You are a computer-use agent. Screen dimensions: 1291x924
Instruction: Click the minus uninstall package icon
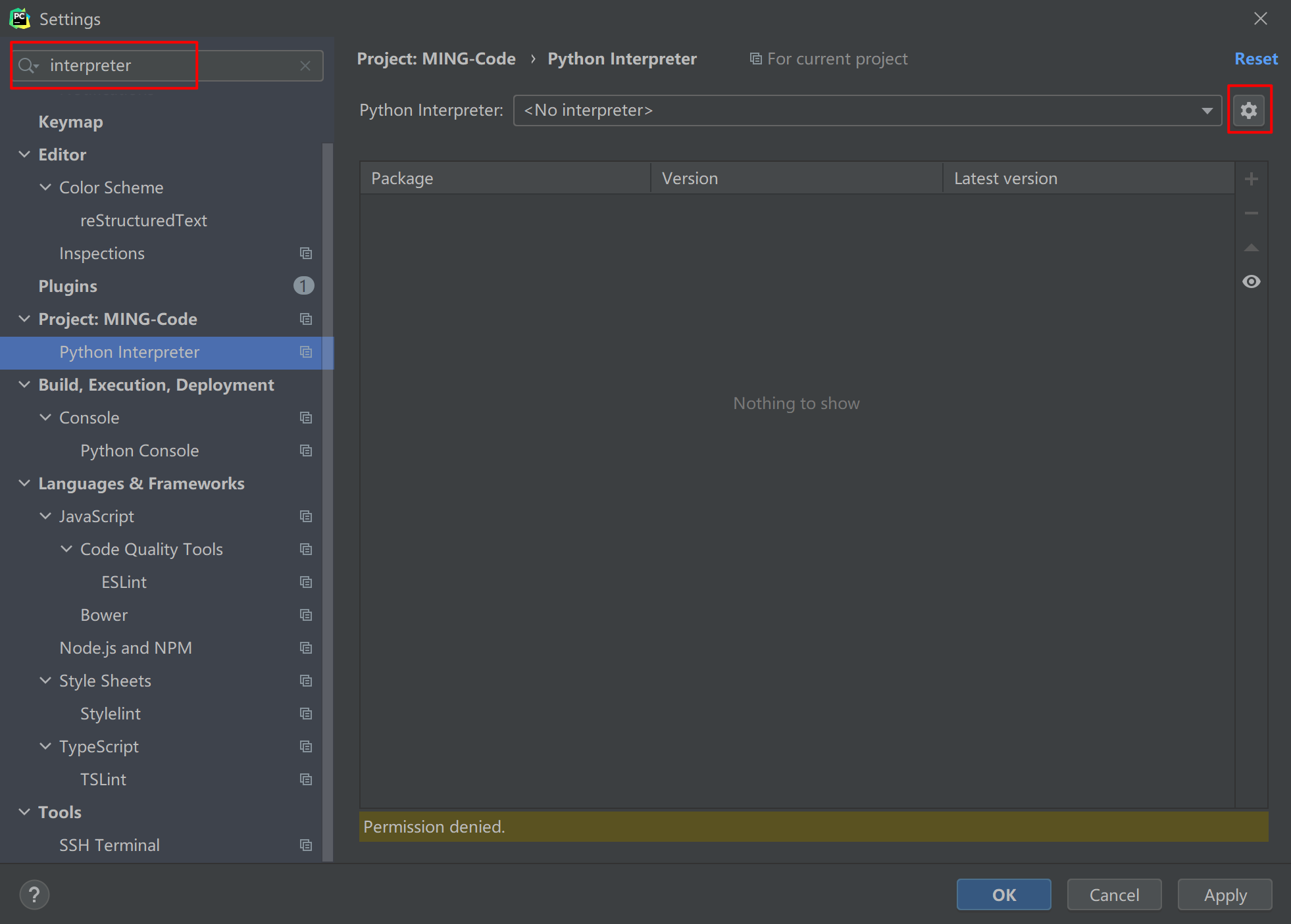point(1252,213)
